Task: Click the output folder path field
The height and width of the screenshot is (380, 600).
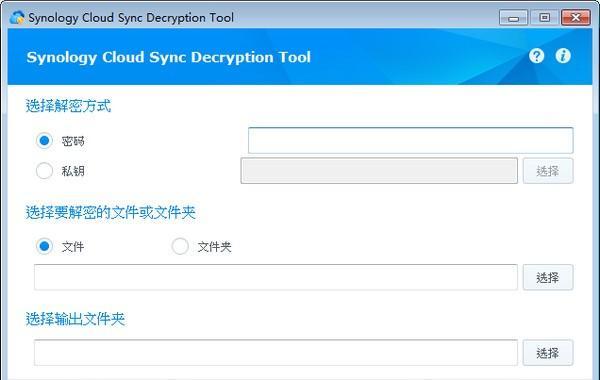Action: click(x=276, y=352)
